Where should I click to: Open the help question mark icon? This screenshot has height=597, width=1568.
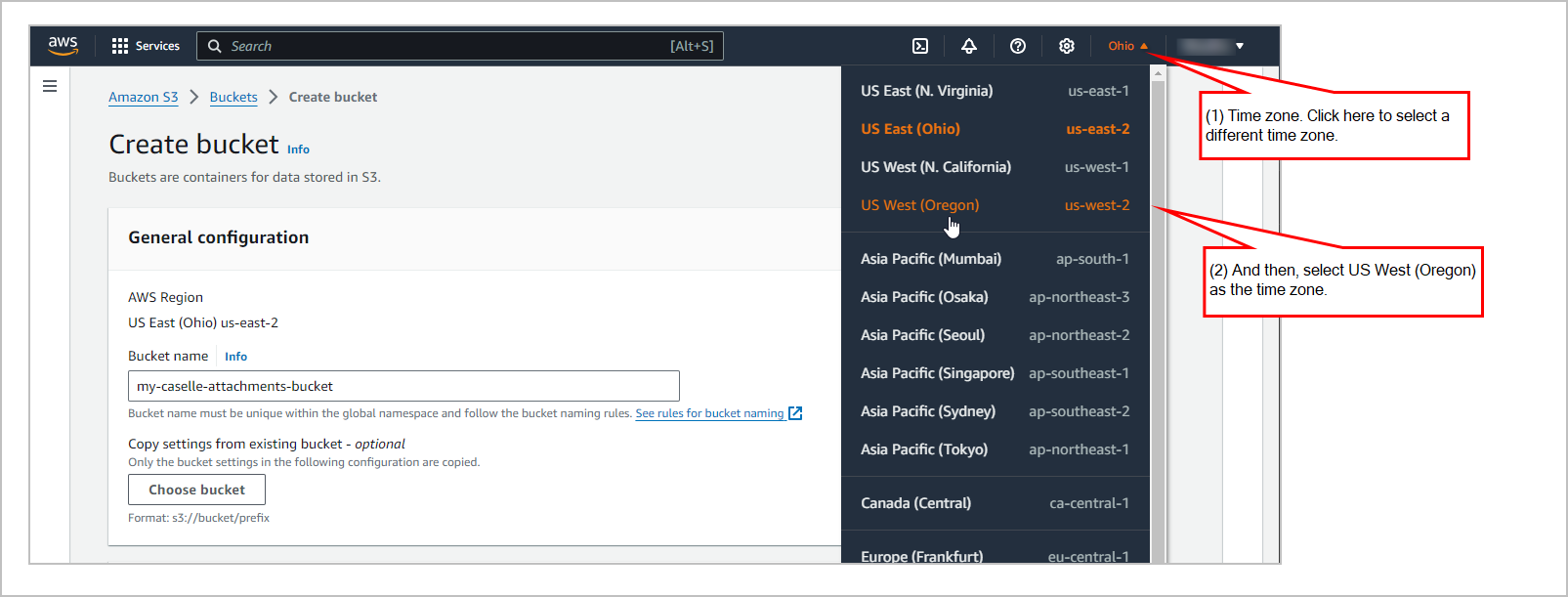(x=1018, y=46)
